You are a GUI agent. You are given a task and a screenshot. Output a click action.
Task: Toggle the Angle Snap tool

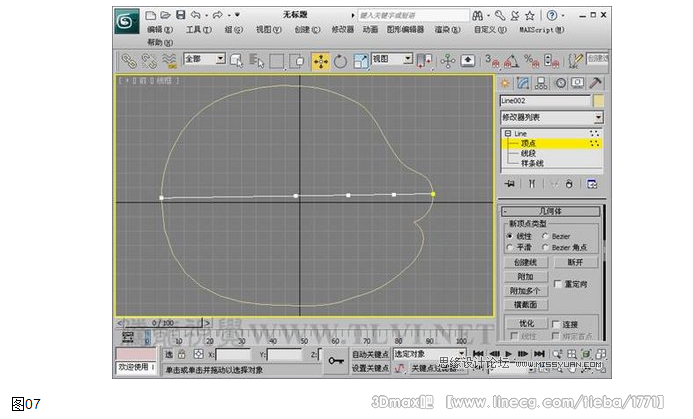(511, 61)
